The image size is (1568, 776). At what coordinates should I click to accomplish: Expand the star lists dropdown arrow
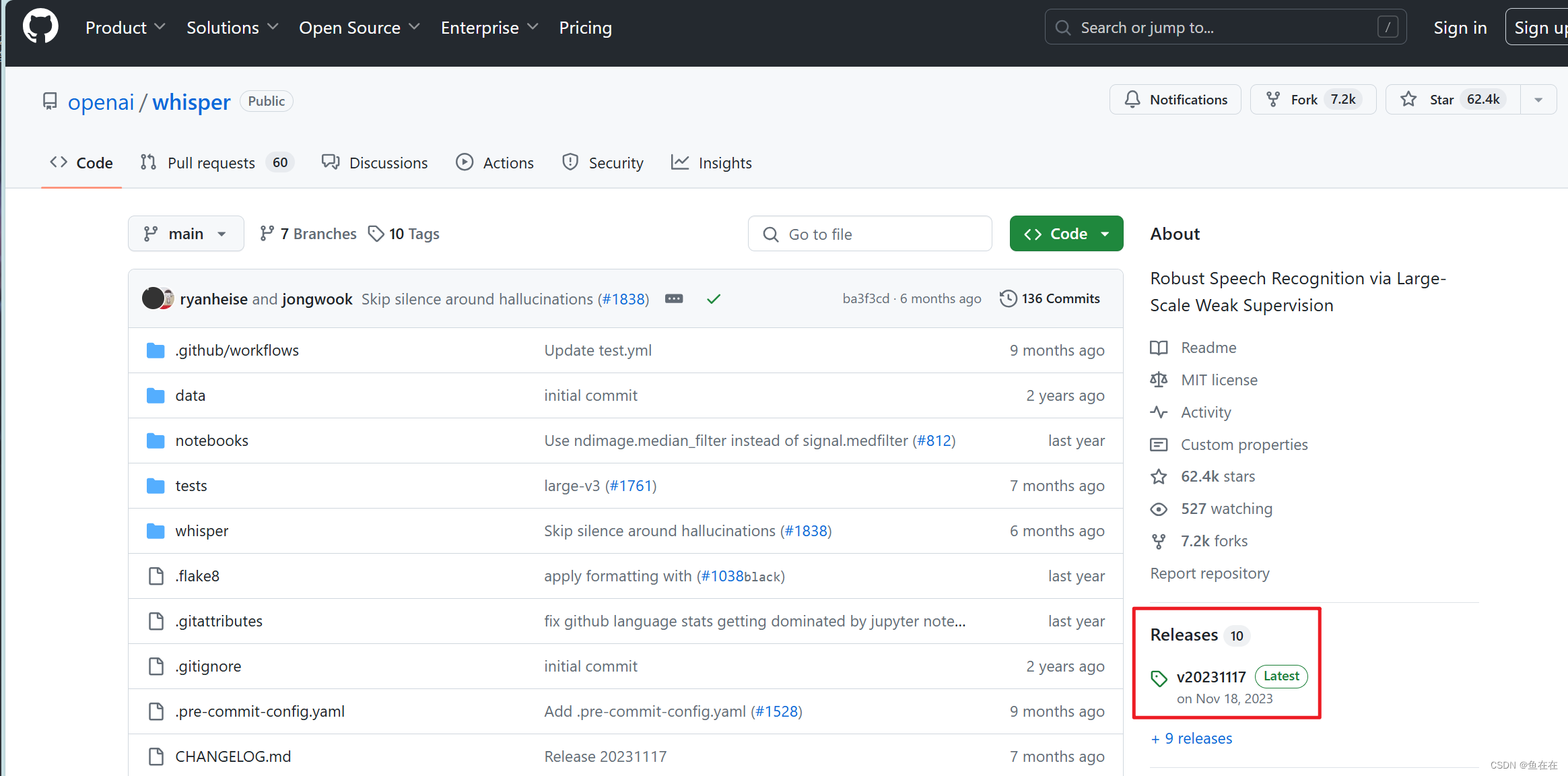(1538, 100)
